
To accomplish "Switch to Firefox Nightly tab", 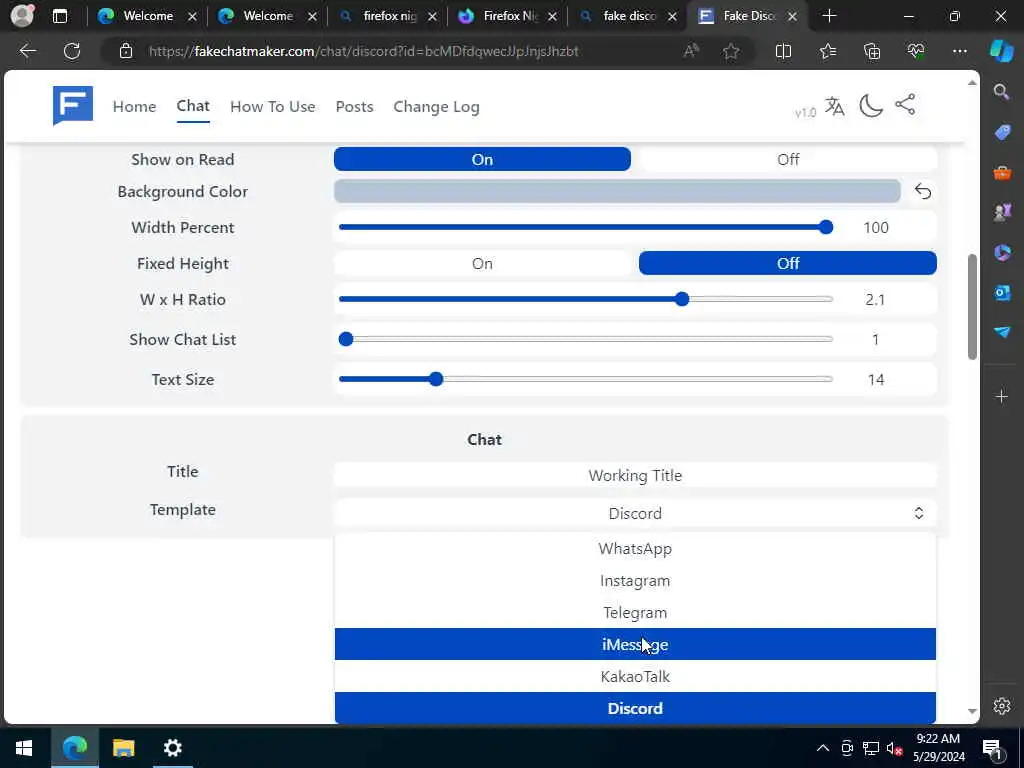I will [x=509, y=16].
